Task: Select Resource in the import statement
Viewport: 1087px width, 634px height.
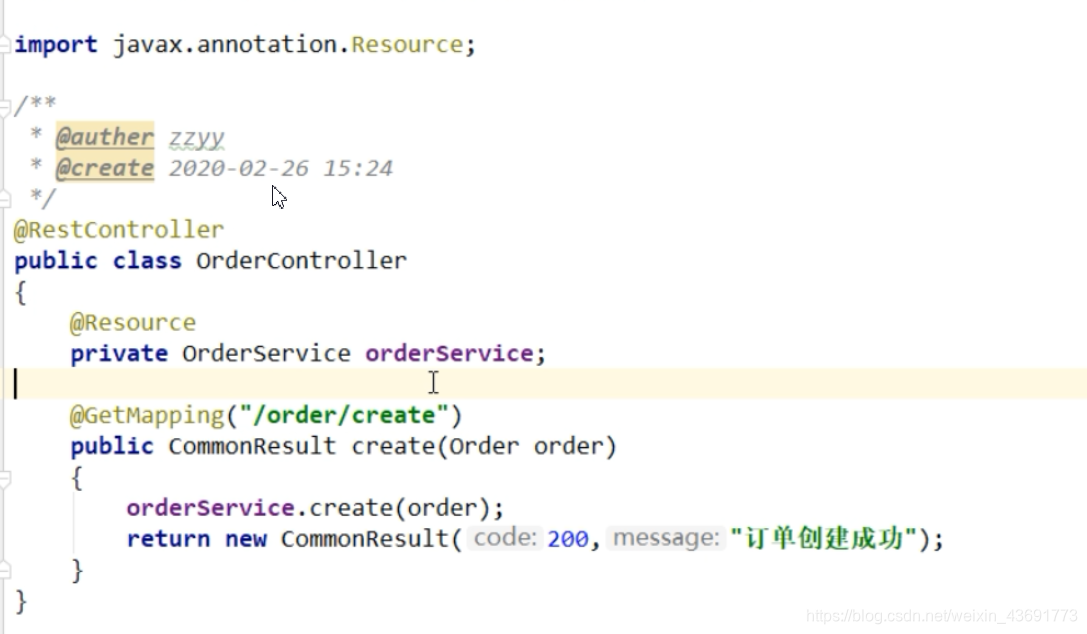Action: (x=407, y=45)
